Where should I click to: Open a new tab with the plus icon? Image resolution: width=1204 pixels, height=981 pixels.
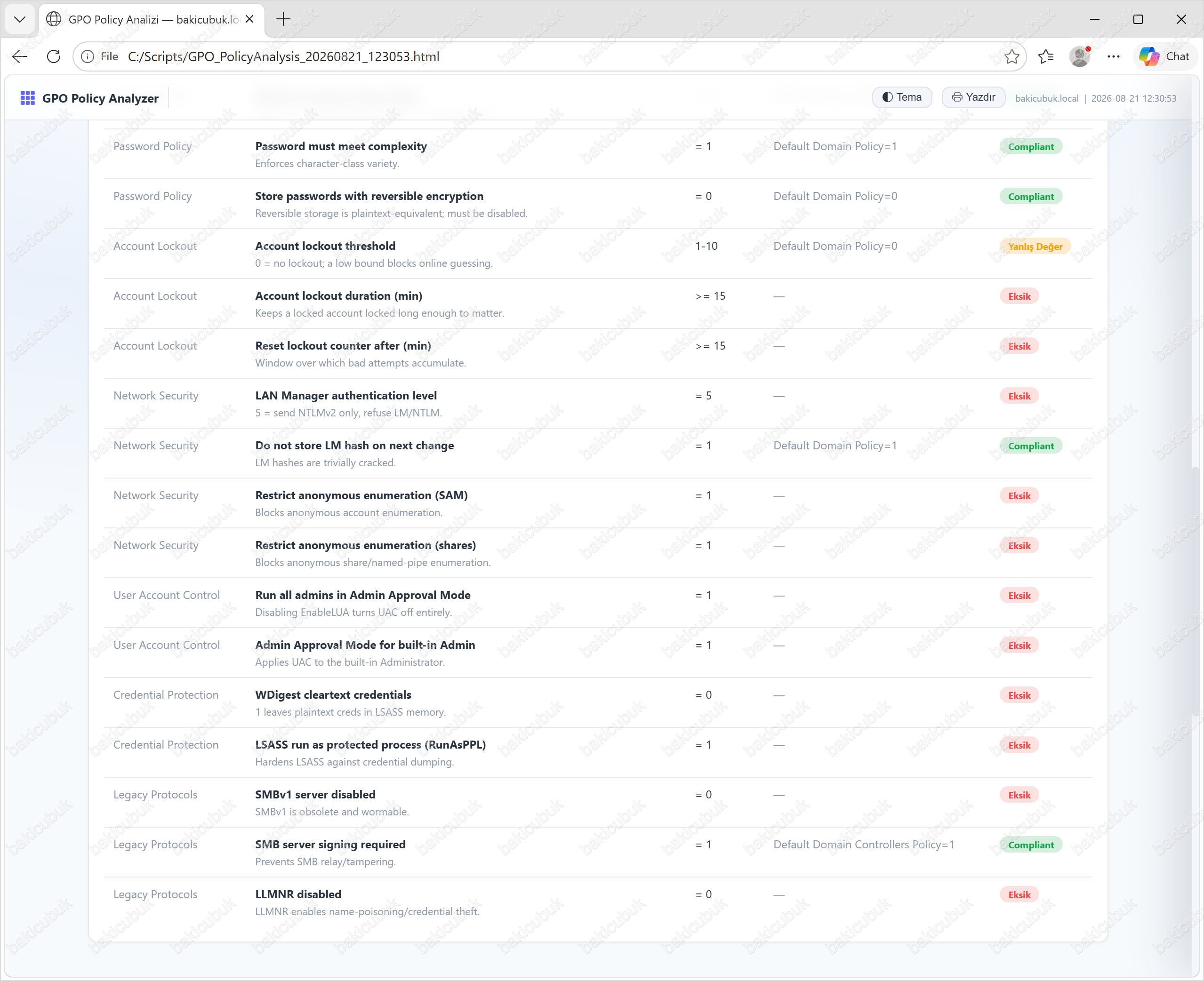pos(283,19)
